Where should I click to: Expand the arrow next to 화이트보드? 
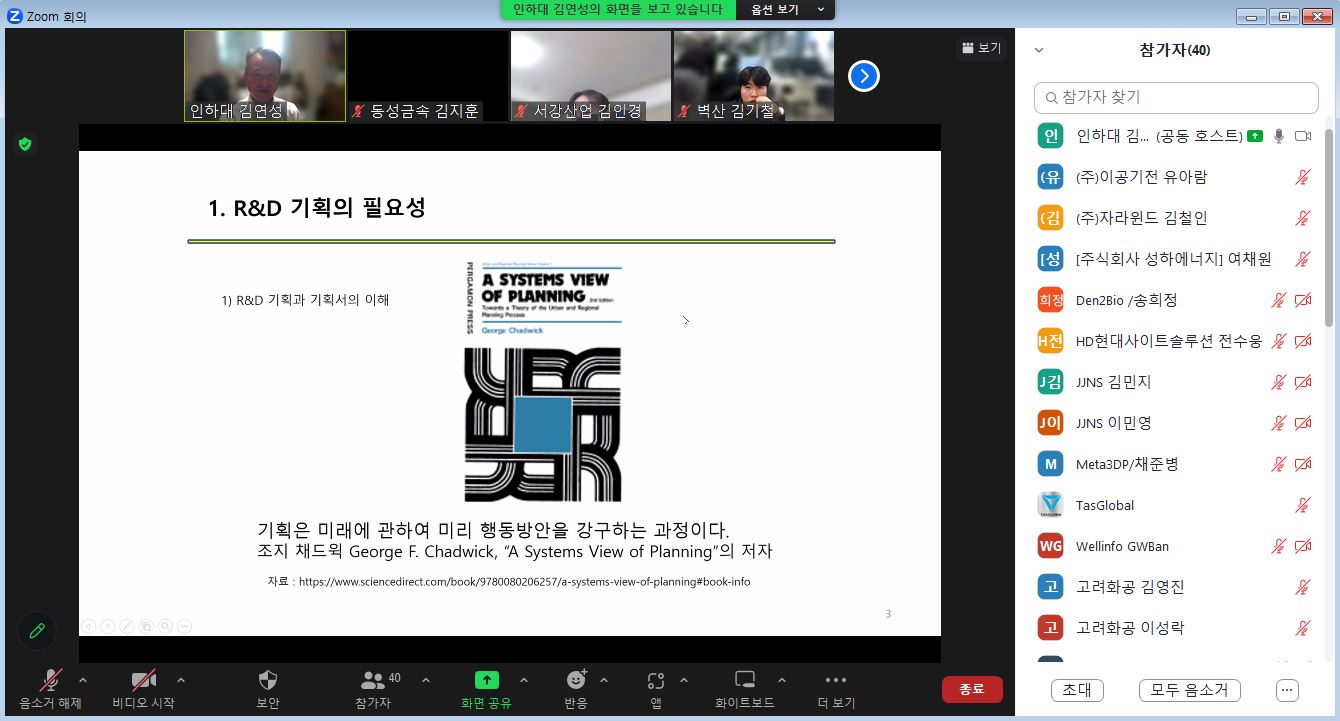pyautogui.click(x=782, y=680)
